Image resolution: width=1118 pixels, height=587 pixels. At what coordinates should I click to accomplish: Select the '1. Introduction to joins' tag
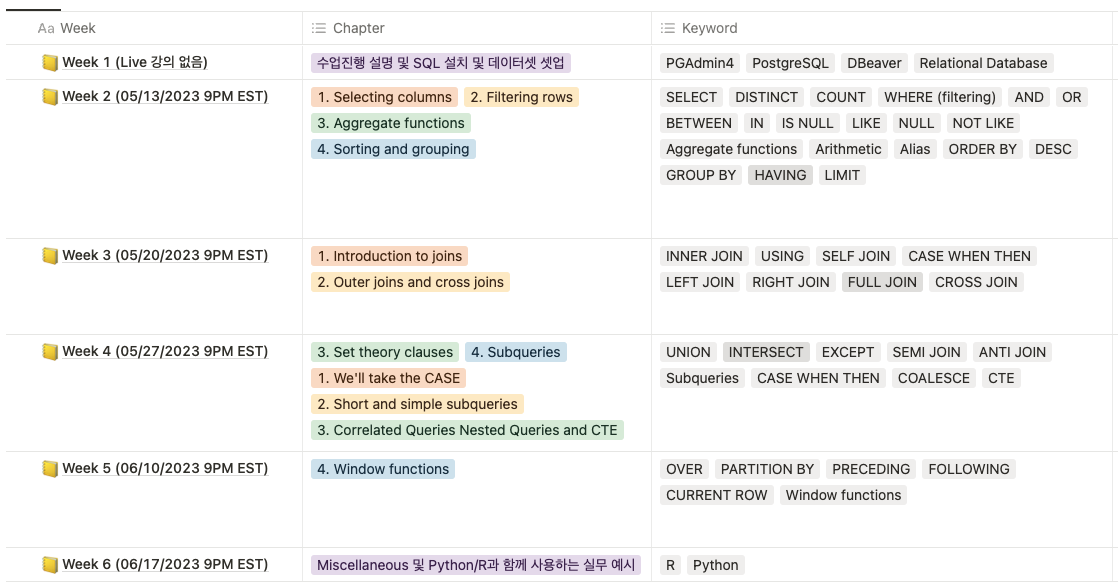point(389,256)
